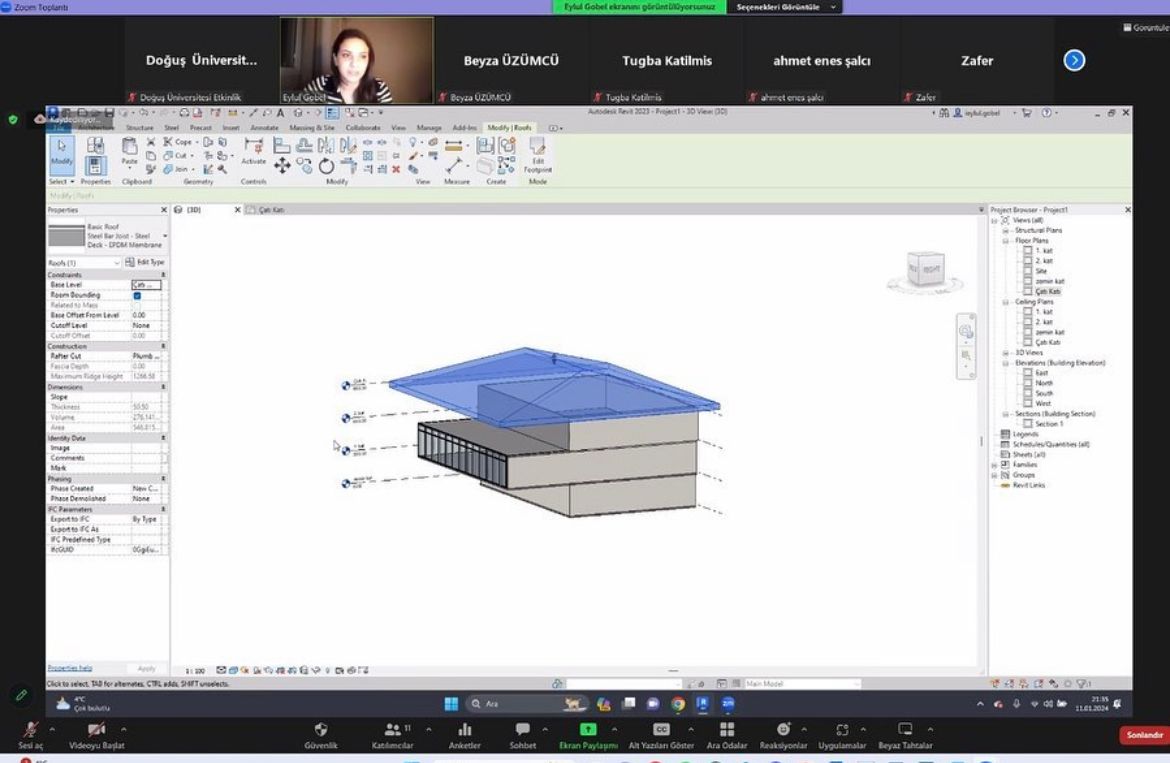Image resolution: width=1170 pixels, height=763 pixels.
Task: Collapse Floor Plans node in Project Browser
Action: tap(1005, 241)
